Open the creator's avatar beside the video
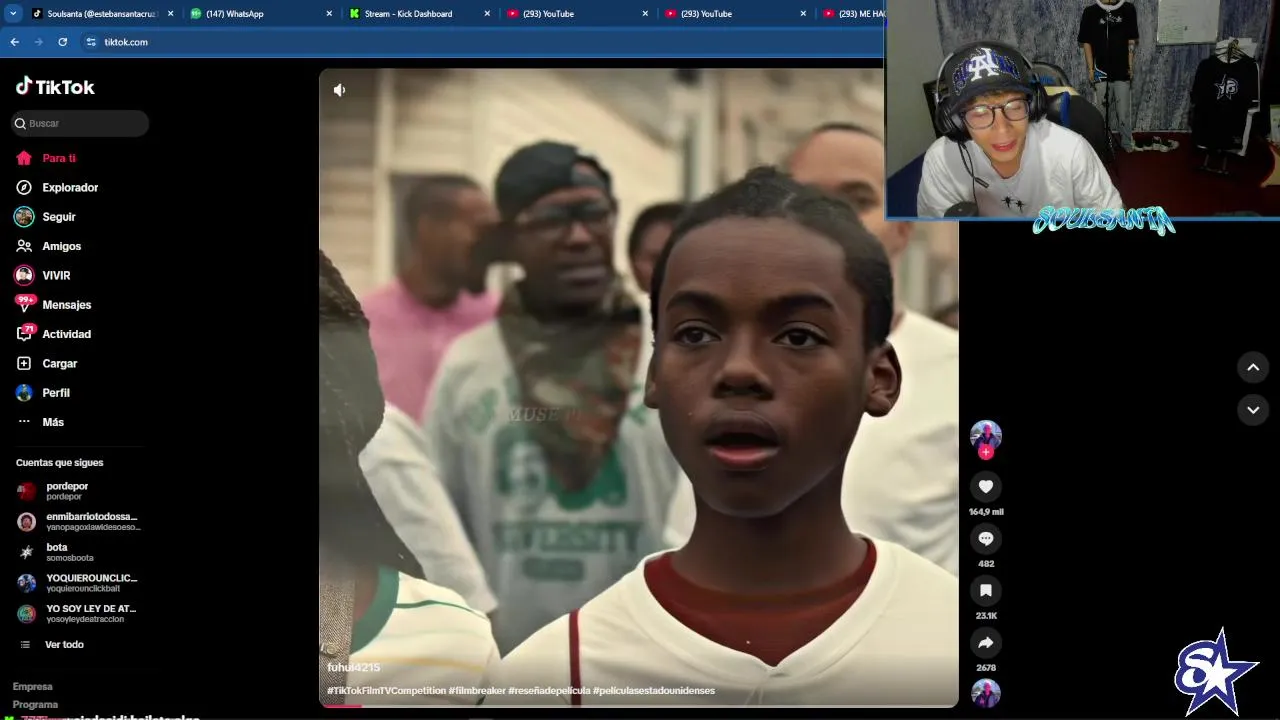The height and width of the screenshot is (720, 1280). pos(986,435)
